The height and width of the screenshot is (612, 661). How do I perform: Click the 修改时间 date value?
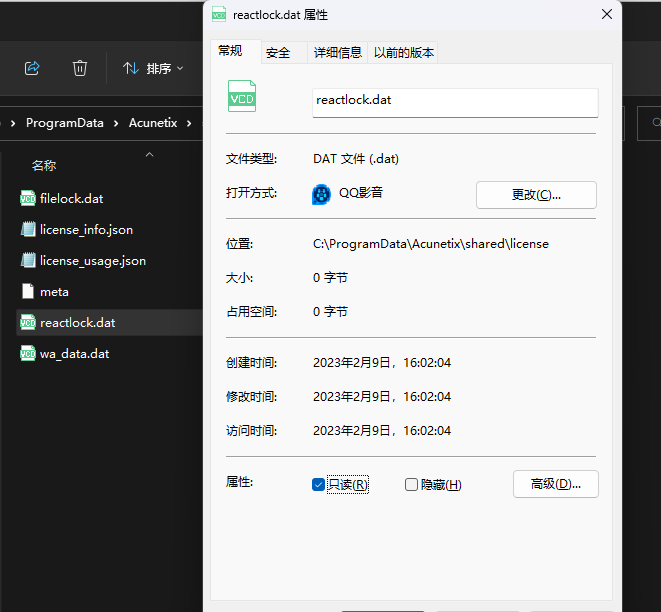pyautogui.click(x=382, y=397)
